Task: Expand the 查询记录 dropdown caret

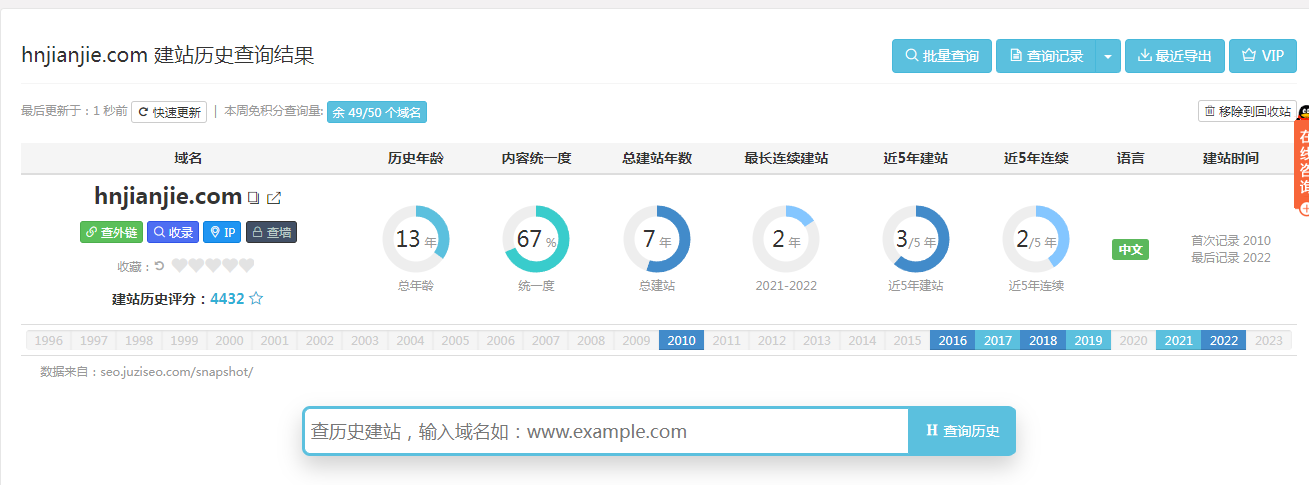Action: pos(1108,56)
